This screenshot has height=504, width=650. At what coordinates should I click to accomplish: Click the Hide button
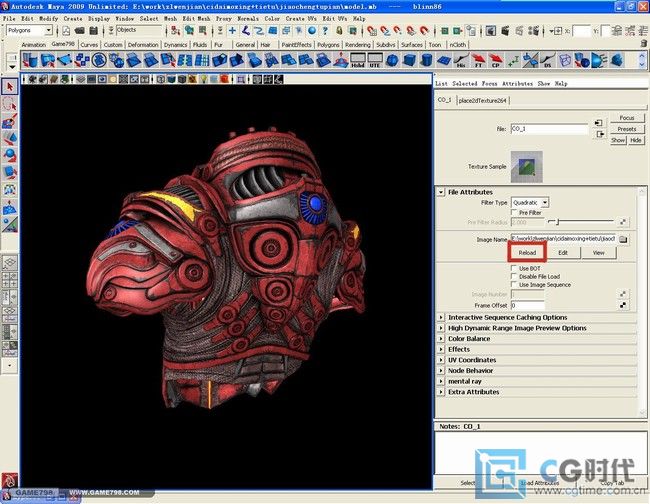635,140
